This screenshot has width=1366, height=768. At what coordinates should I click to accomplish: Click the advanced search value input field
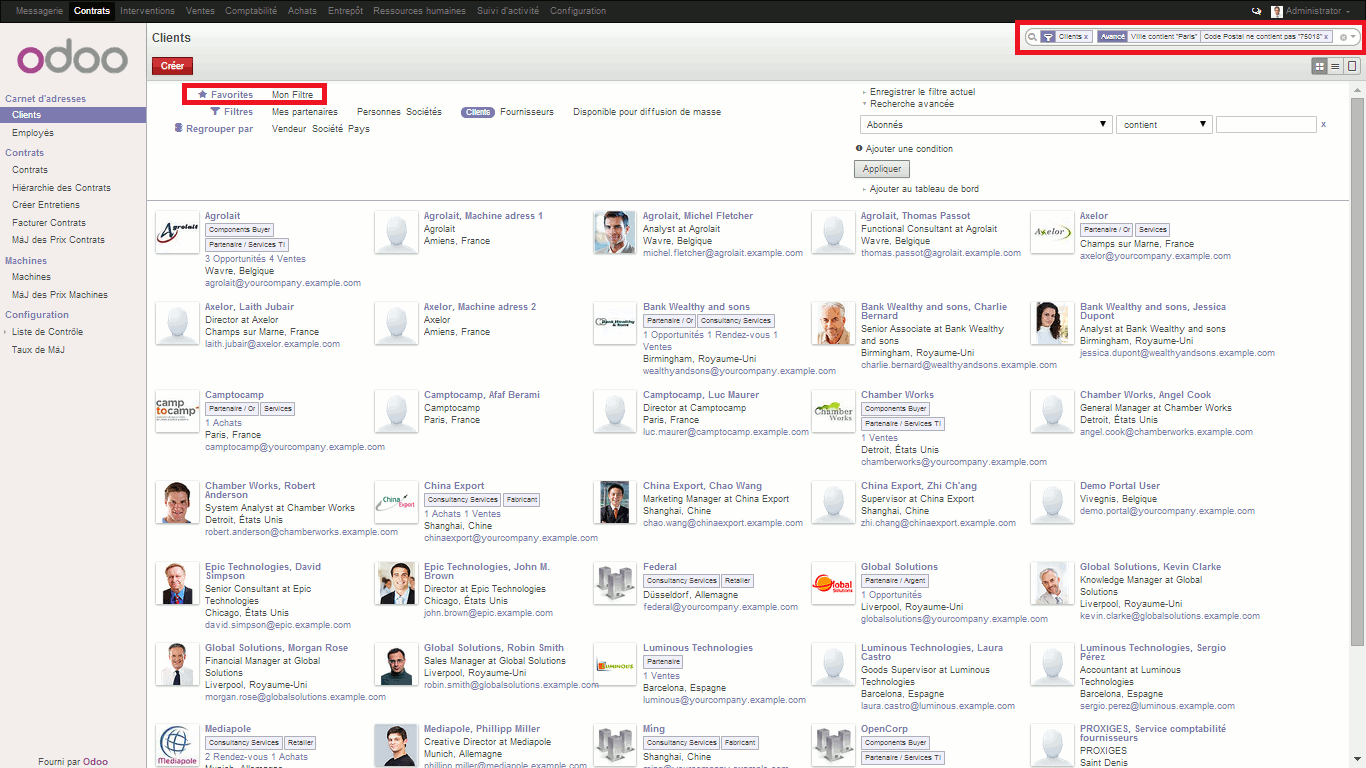[1266, 125]
